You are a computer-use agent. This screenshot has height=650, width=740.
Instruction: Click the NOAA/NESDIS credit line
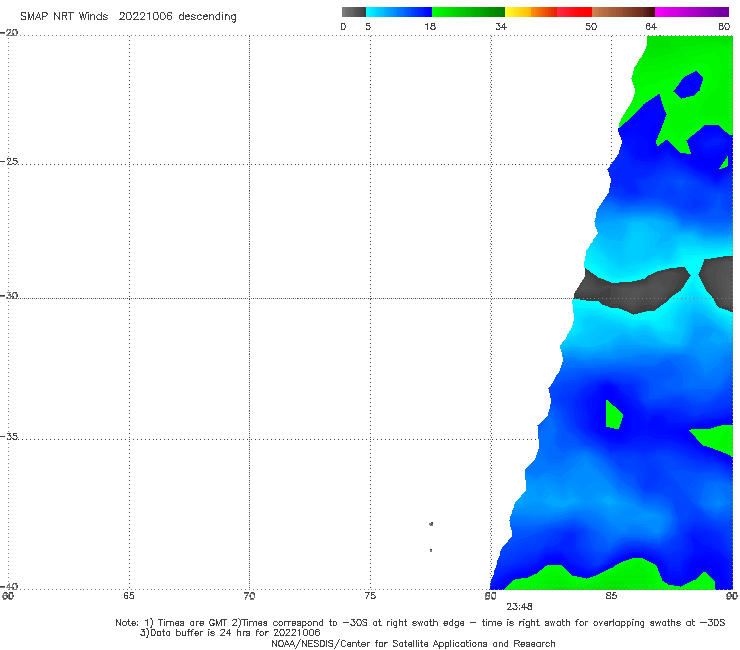413,643
